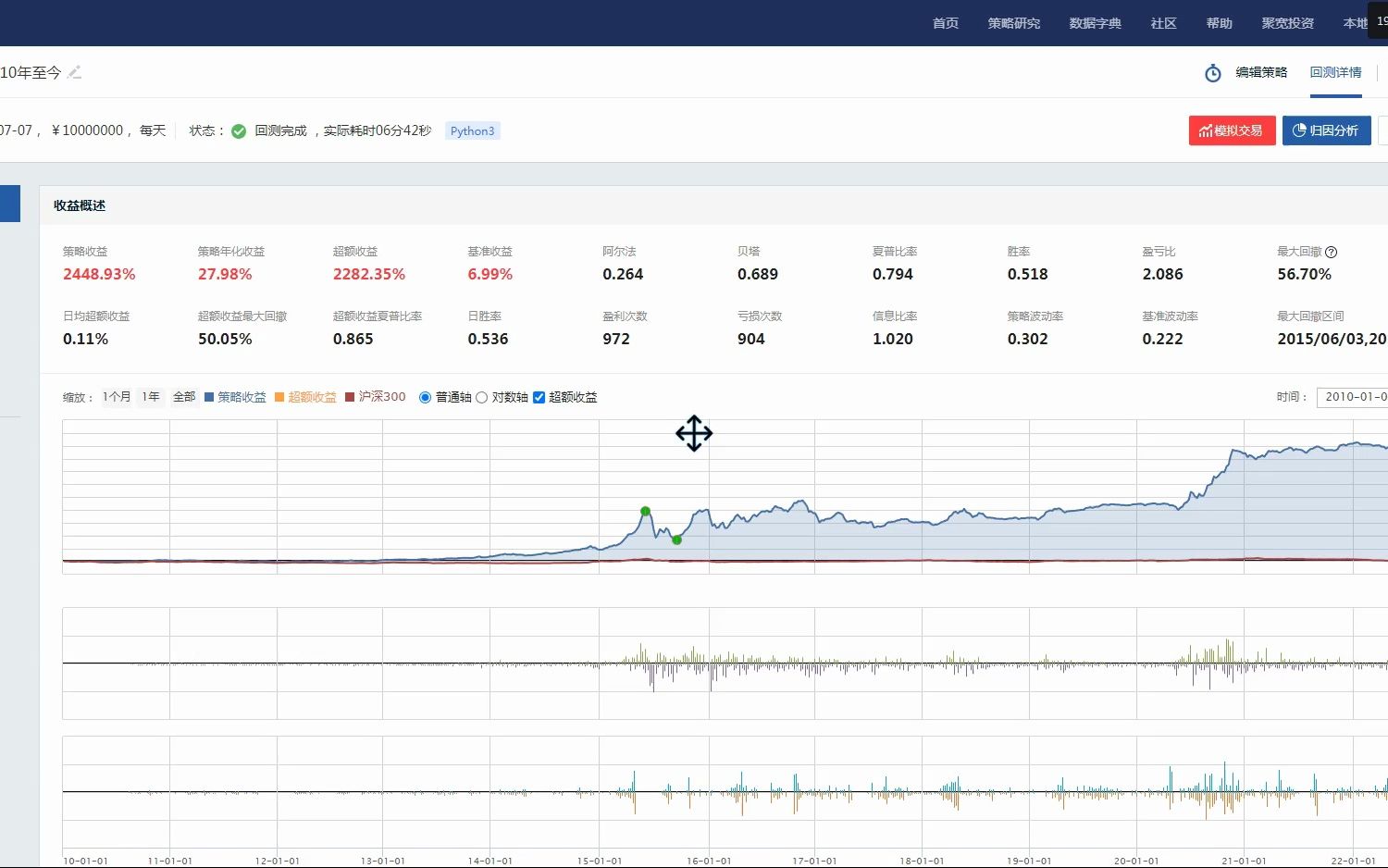Click the 策略收益 value 2448.93%
This screenshot has height=868, width=1388.
tap(99, 275)
